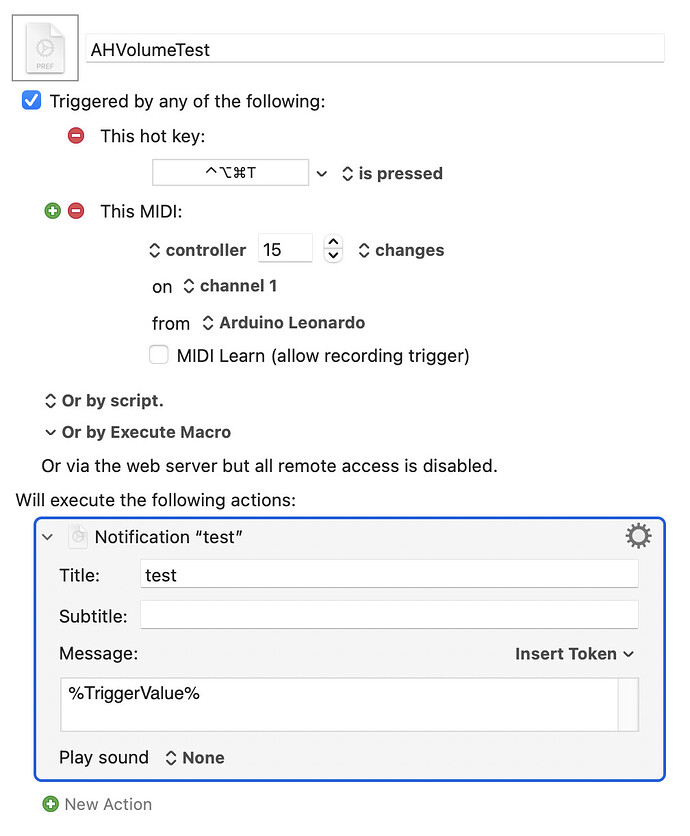Change the 'is pressed' hot key condition
This screenshot has height=836, width=690.
pyautogui.click(x=392, y=173)
